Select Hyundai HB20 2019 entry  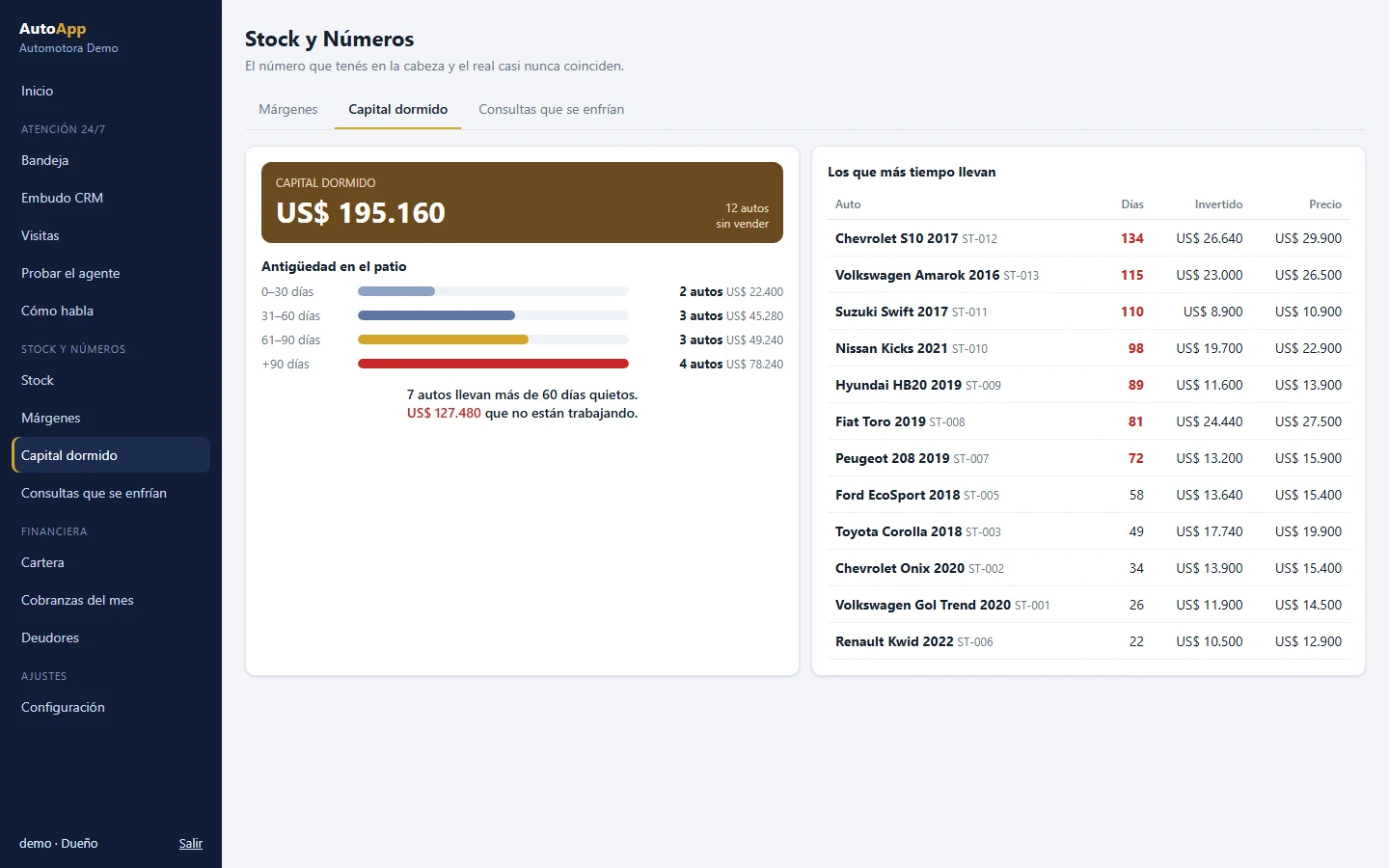click(x=1088, y=385)
